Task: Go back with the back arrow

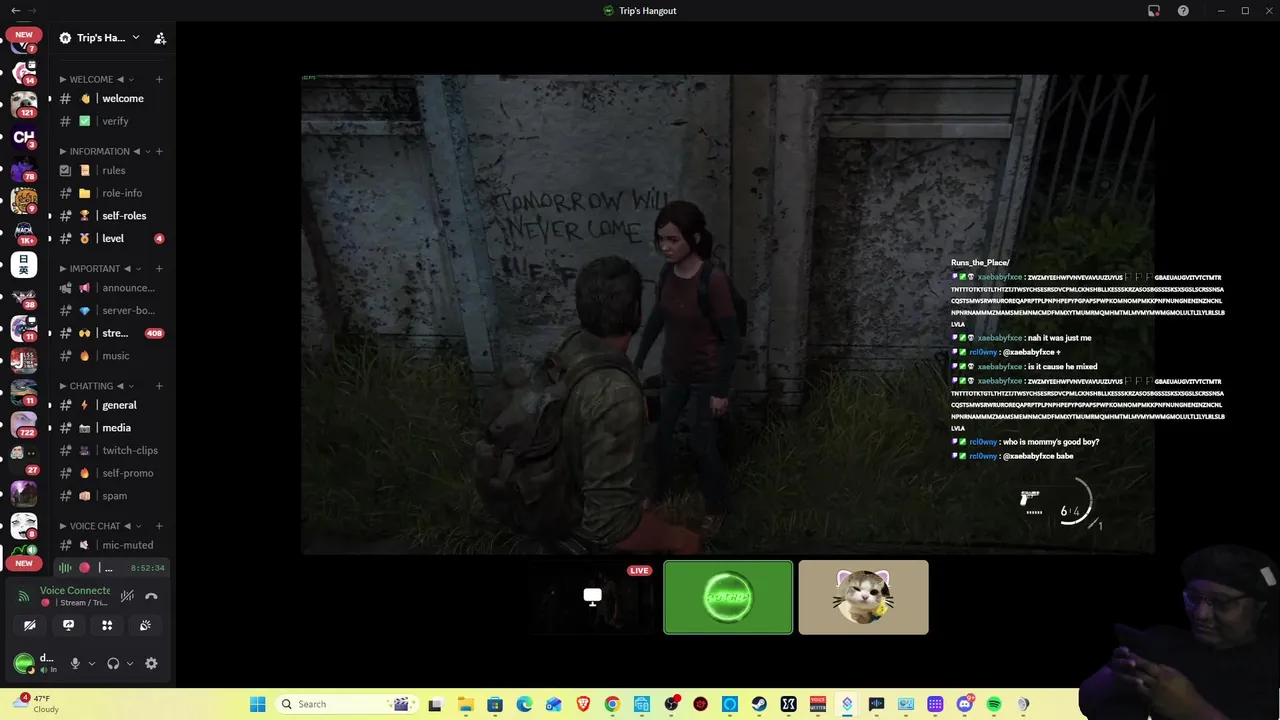Action: tap(15, 10)
